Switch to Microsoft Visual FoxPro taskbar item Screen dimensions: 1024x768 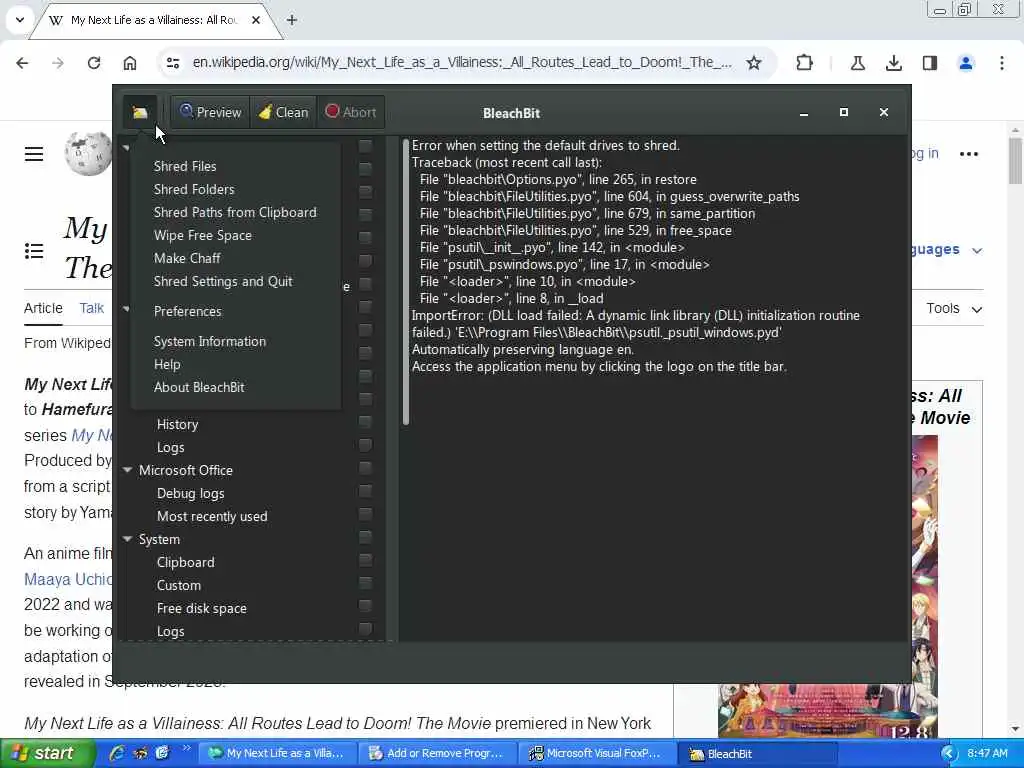[x=597, y=754]
